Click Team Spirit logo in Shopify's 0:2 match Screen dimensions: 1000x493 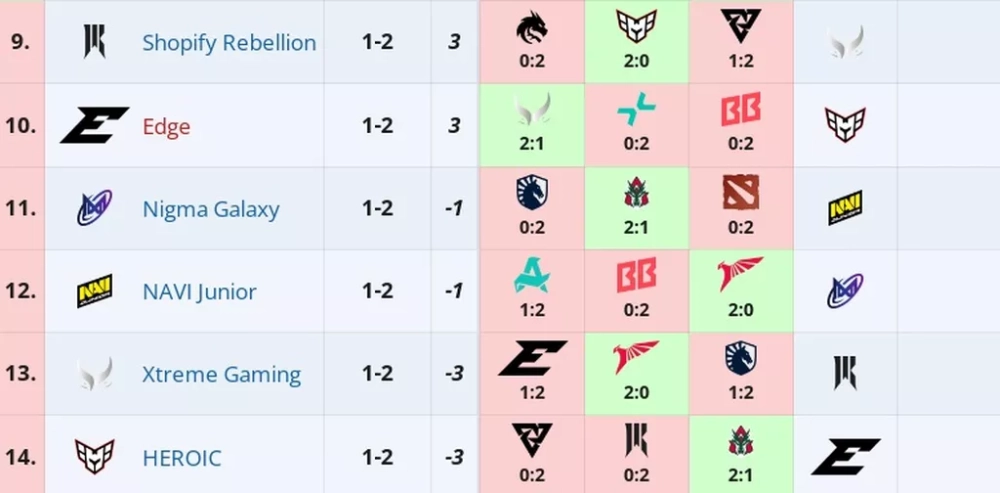(x=532, y=29)
